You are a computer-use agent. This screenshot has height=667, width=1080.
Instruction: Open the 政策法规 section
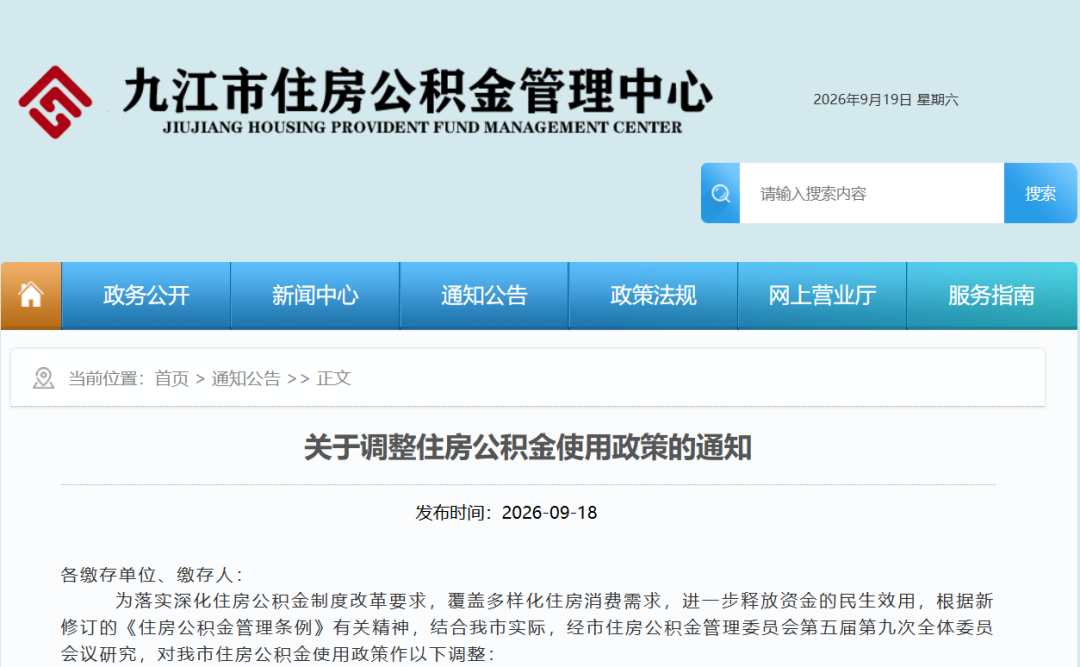click(x=653, y=296)
